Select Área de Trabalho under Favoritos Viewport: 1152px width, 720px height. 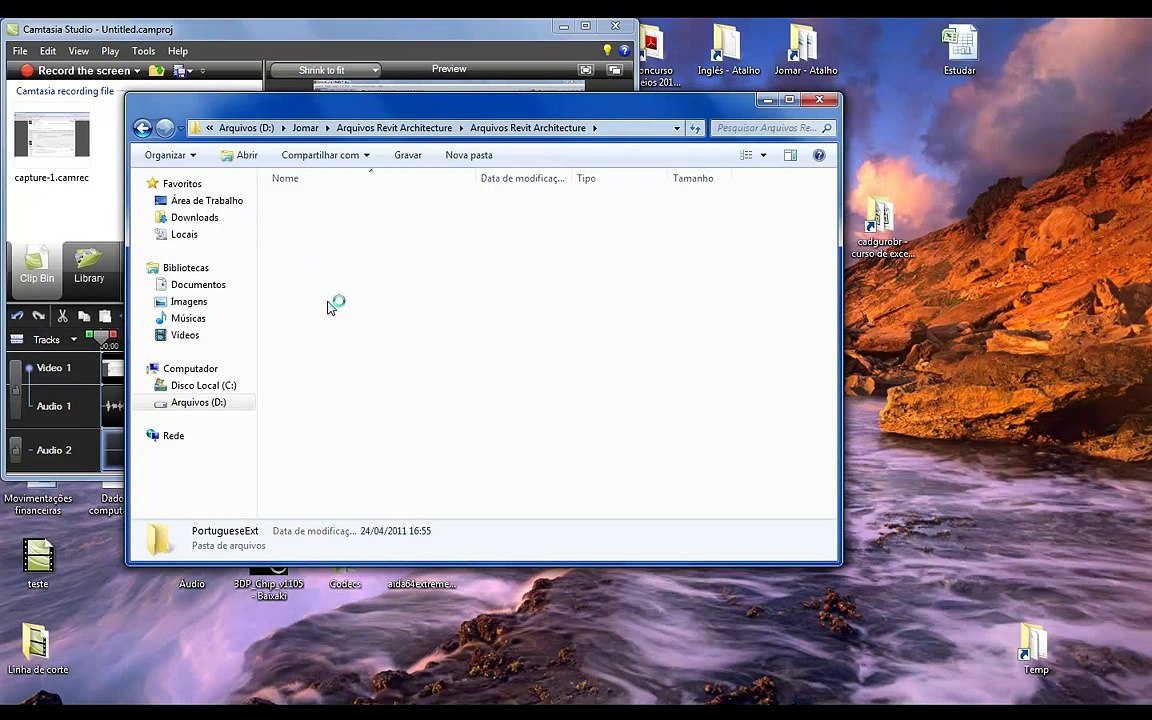point(198,201)
